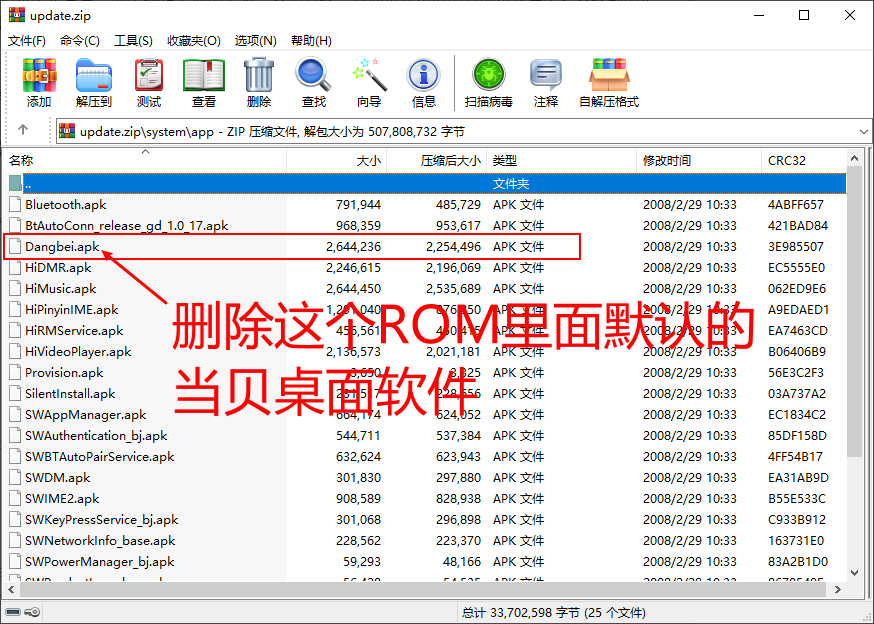
Task: Select the HiPinyinIME.apk file name
Action: coord(72,309)
